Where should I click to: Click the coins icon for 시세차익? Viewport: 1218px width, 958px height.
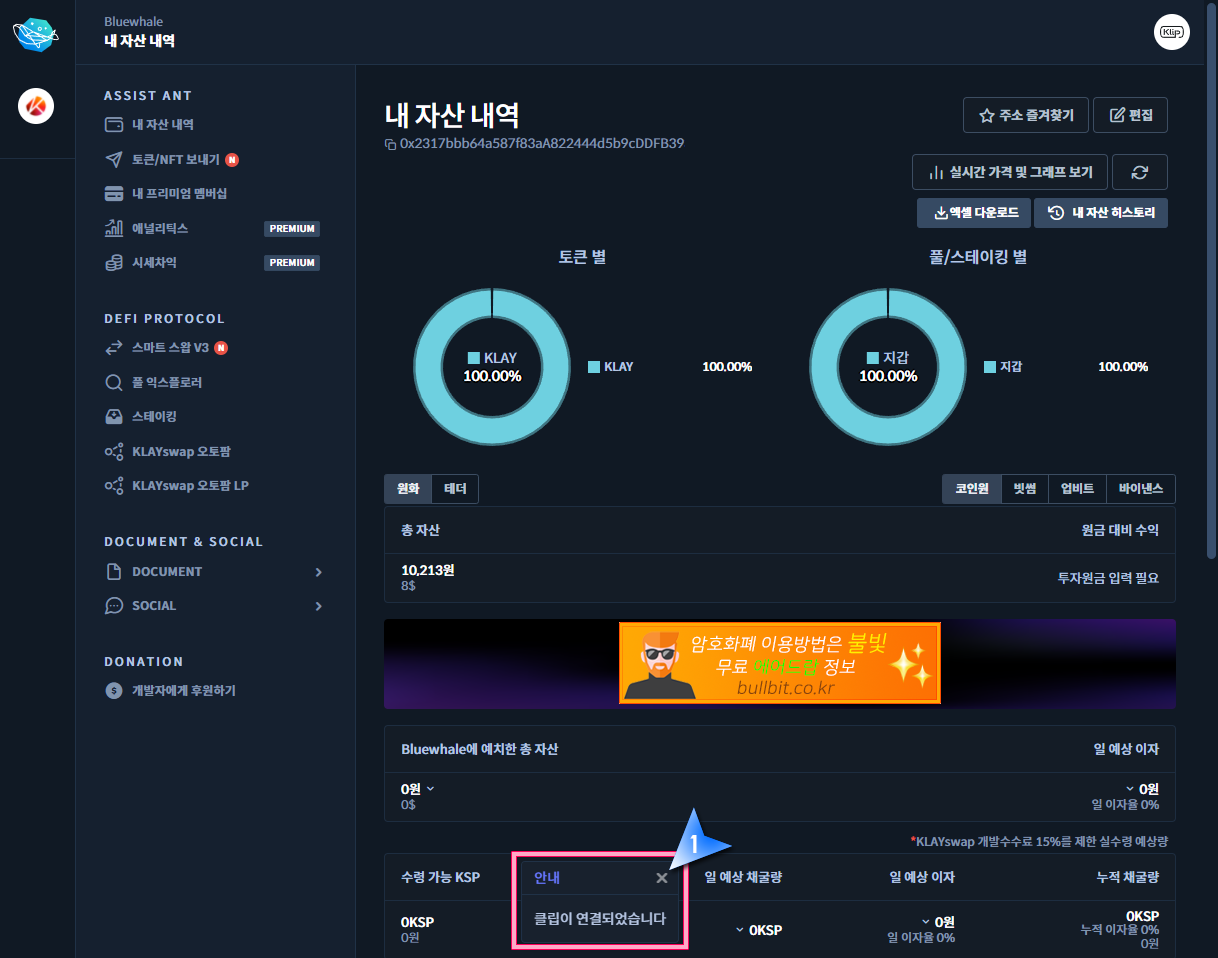coord(114,262)
